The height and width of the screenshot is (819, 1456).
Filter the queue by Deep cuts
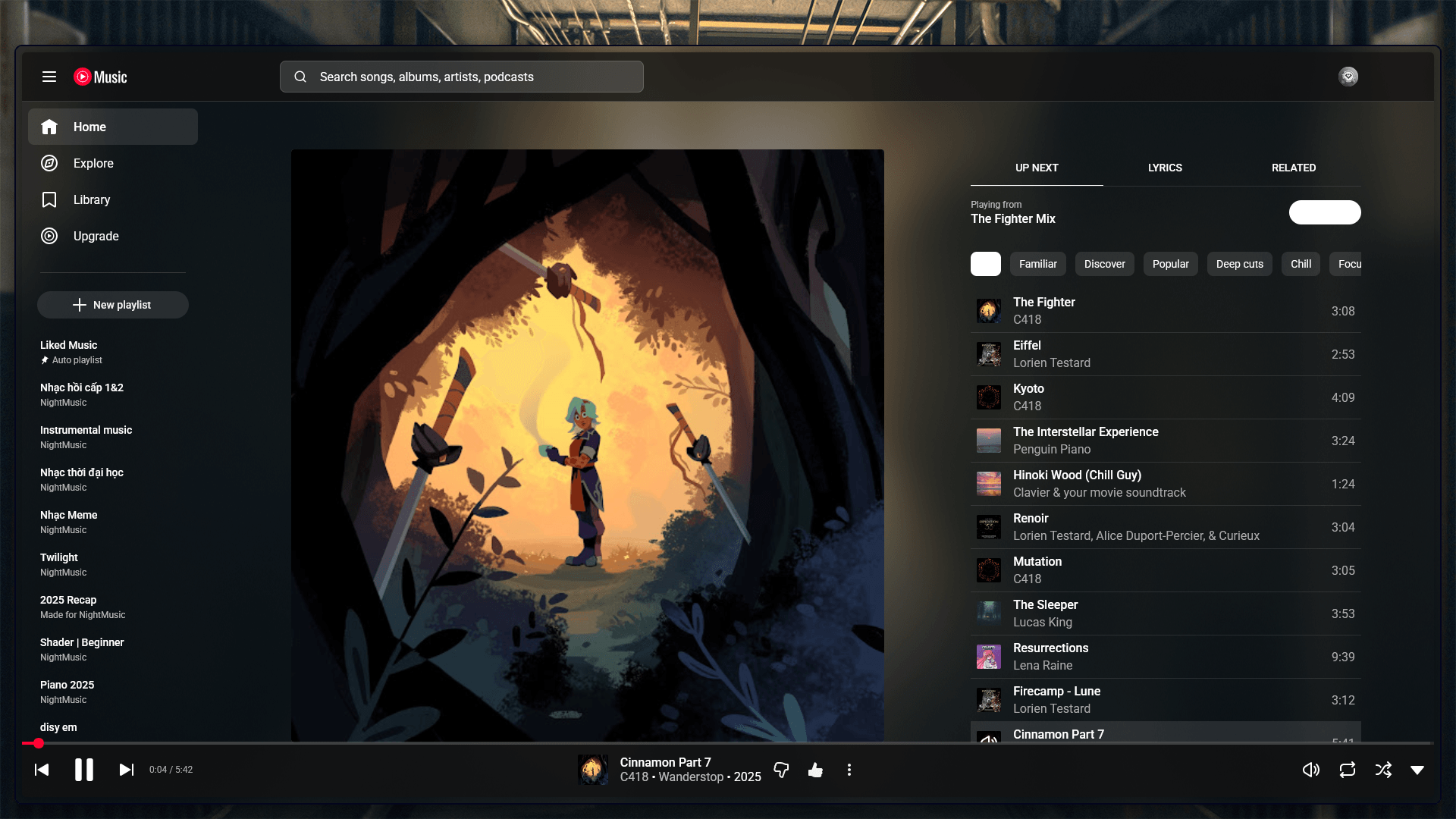[1239, 264]
